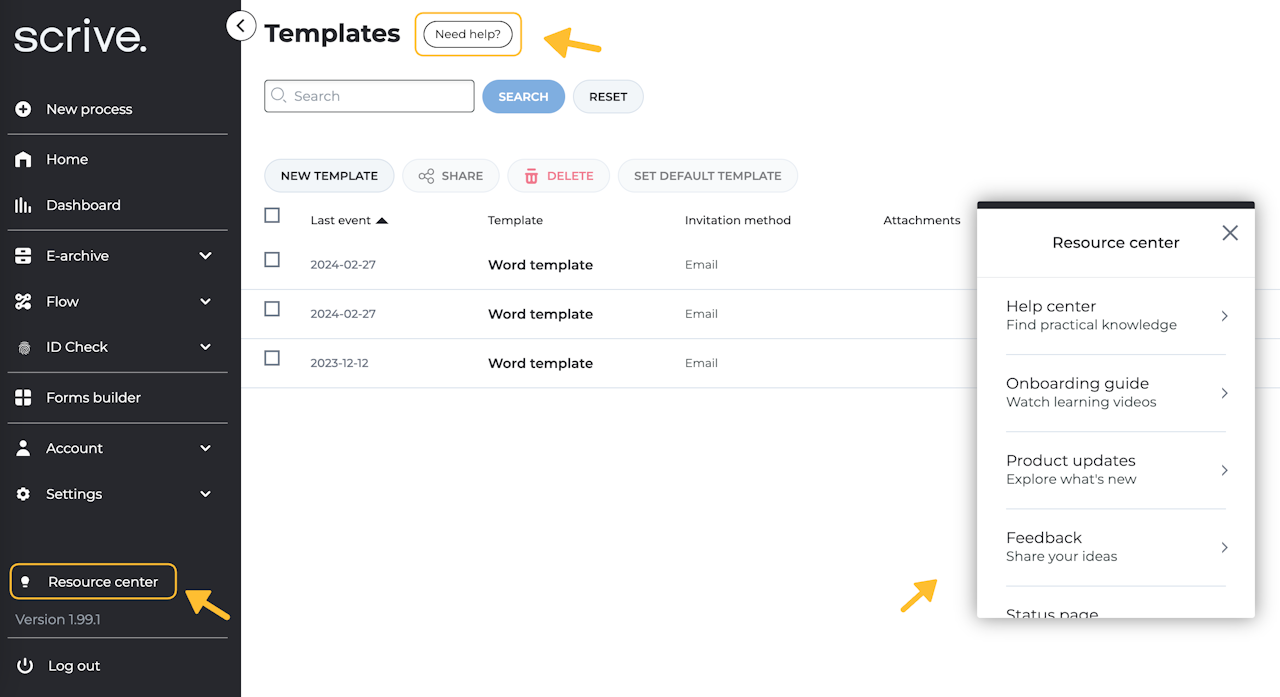This screenshot has width=1280, height=697.
Task: Expand the E-archive menu chevron
Action: tap(205, 256)
